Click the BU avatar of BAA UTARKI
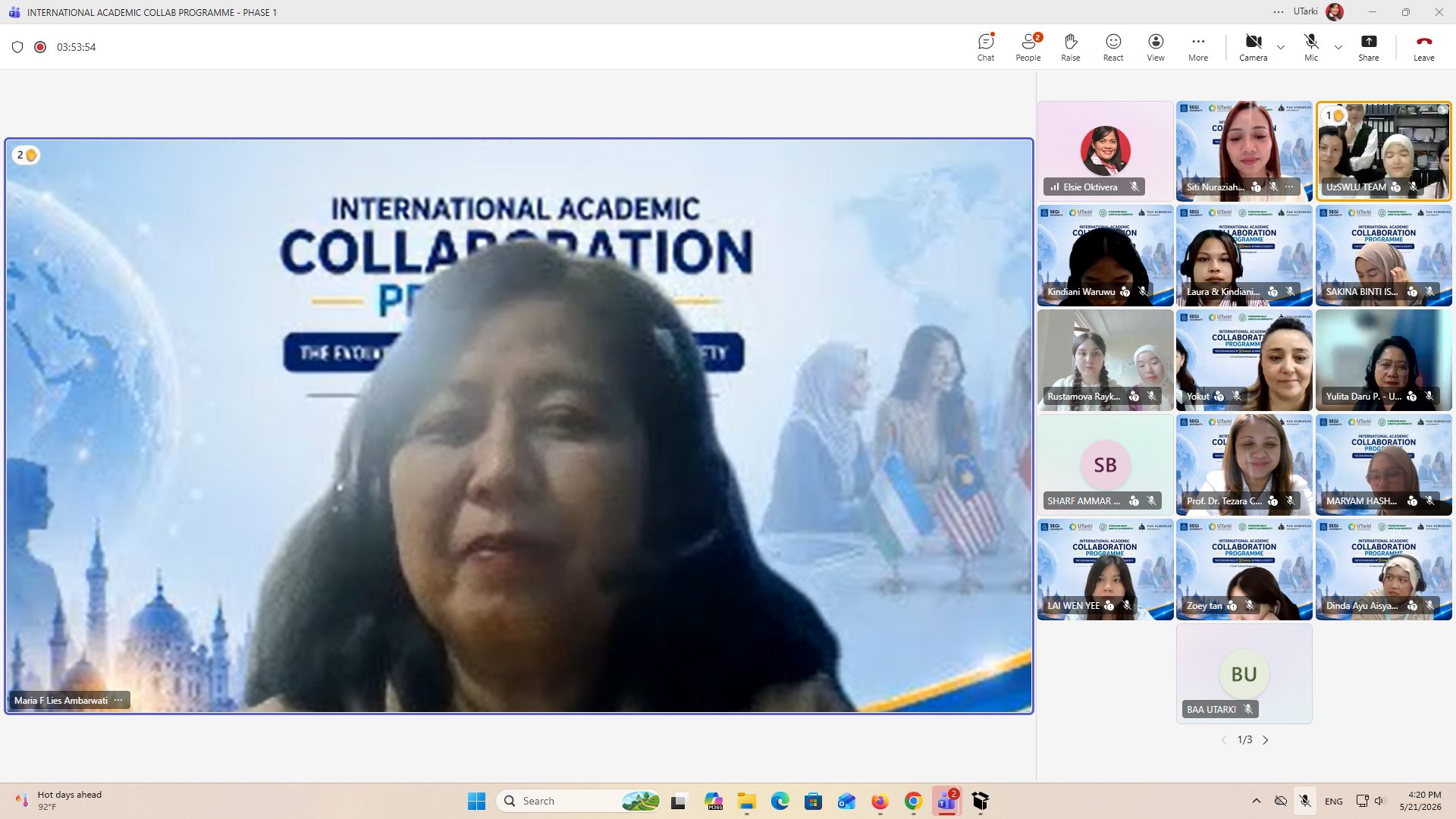This screenshot has width=1456, height=819. tap(1244, 674)
